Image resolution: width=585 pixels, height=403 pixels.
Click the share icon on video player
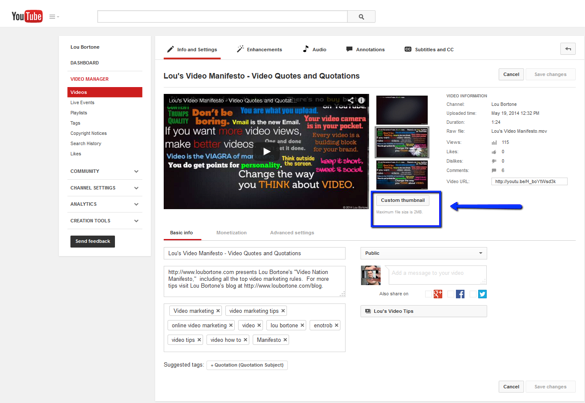350,100
